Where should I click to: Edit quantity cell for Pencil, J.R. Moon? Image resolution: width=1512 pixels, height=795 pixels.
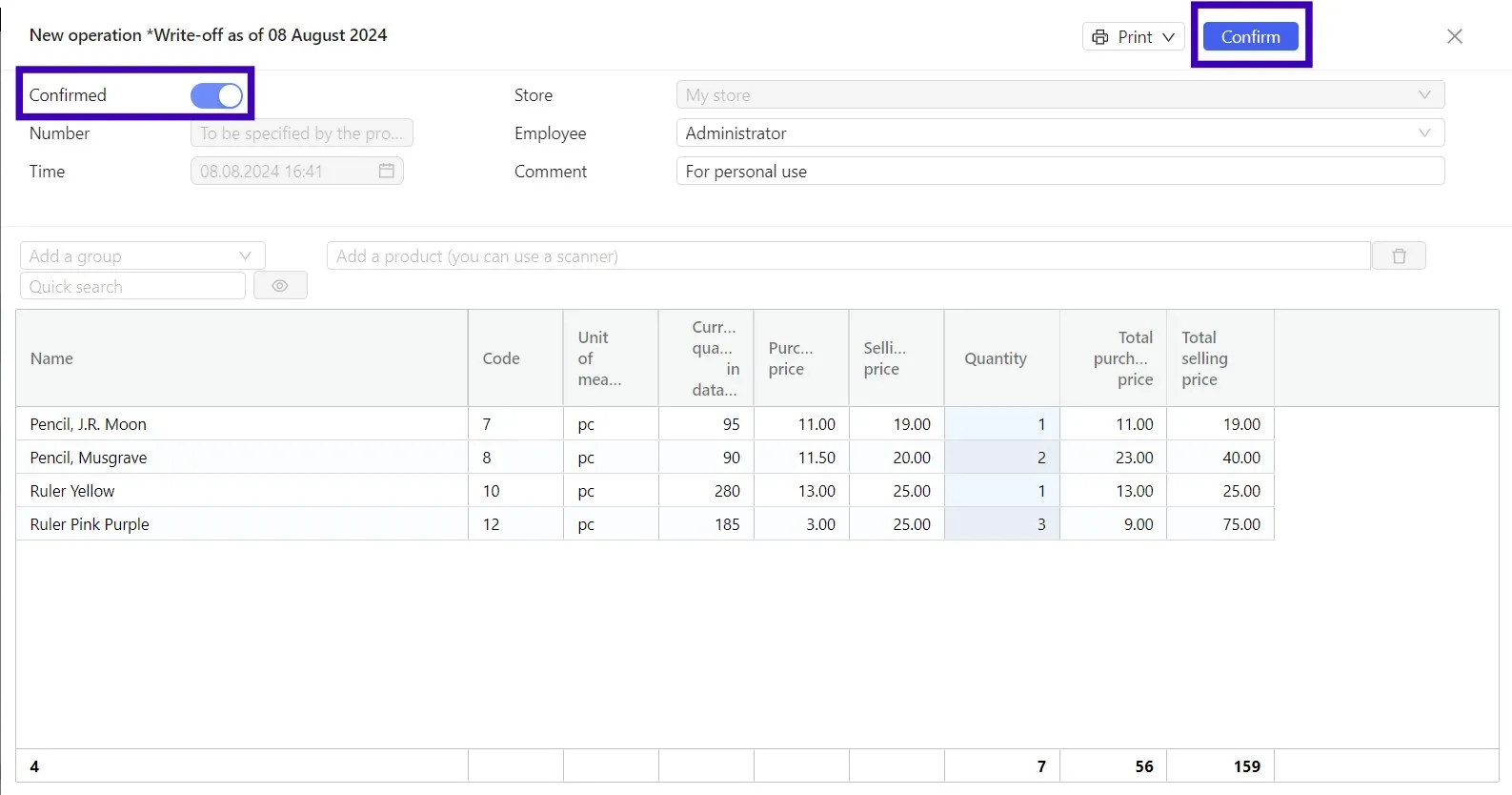pos(1001,424)
